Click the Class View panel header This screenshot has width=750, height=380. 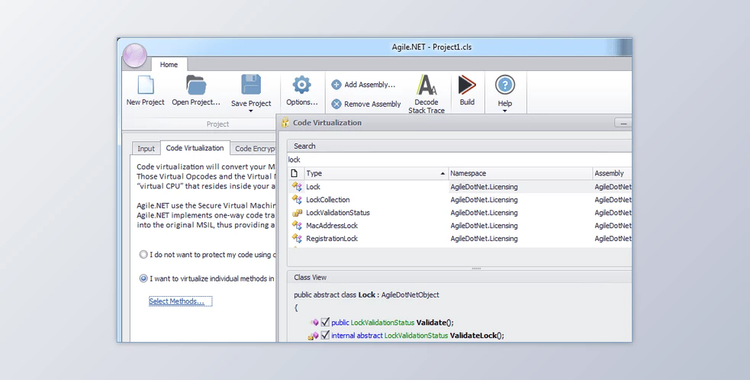click(x=459, y=278)
